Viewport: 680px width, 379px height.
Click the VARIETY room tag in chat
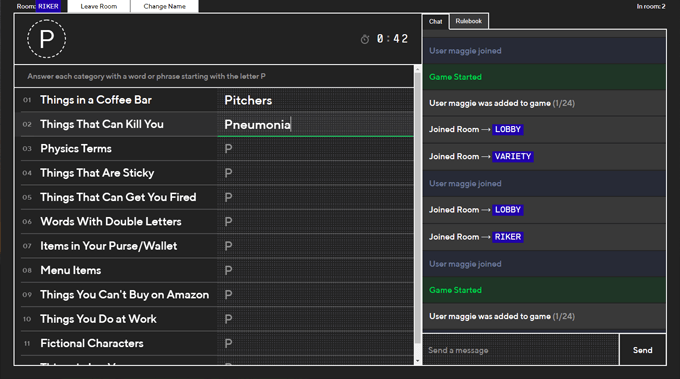(x=513, y=157)
